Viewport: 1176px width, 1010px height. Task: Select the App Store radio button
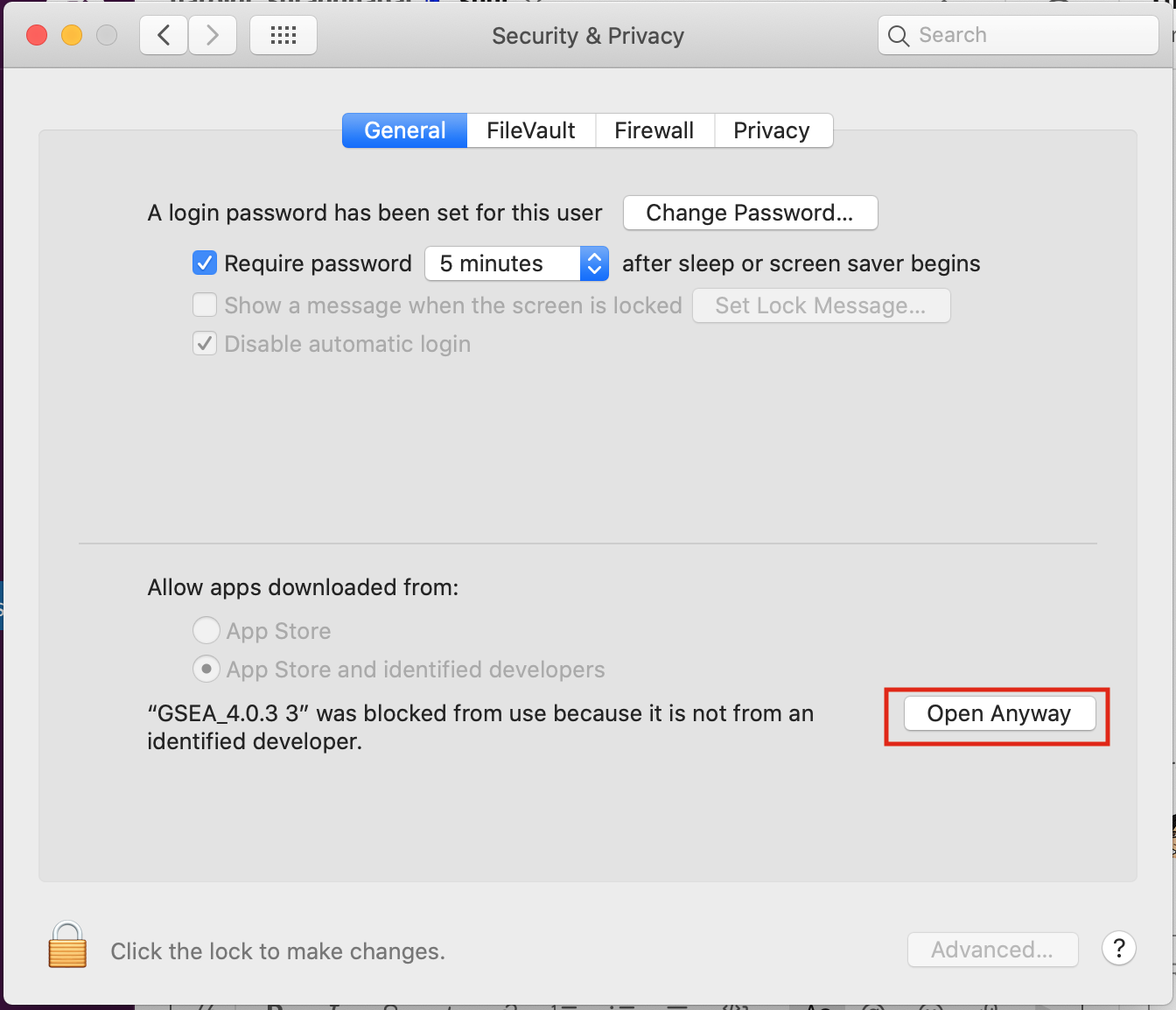(206, 630)
